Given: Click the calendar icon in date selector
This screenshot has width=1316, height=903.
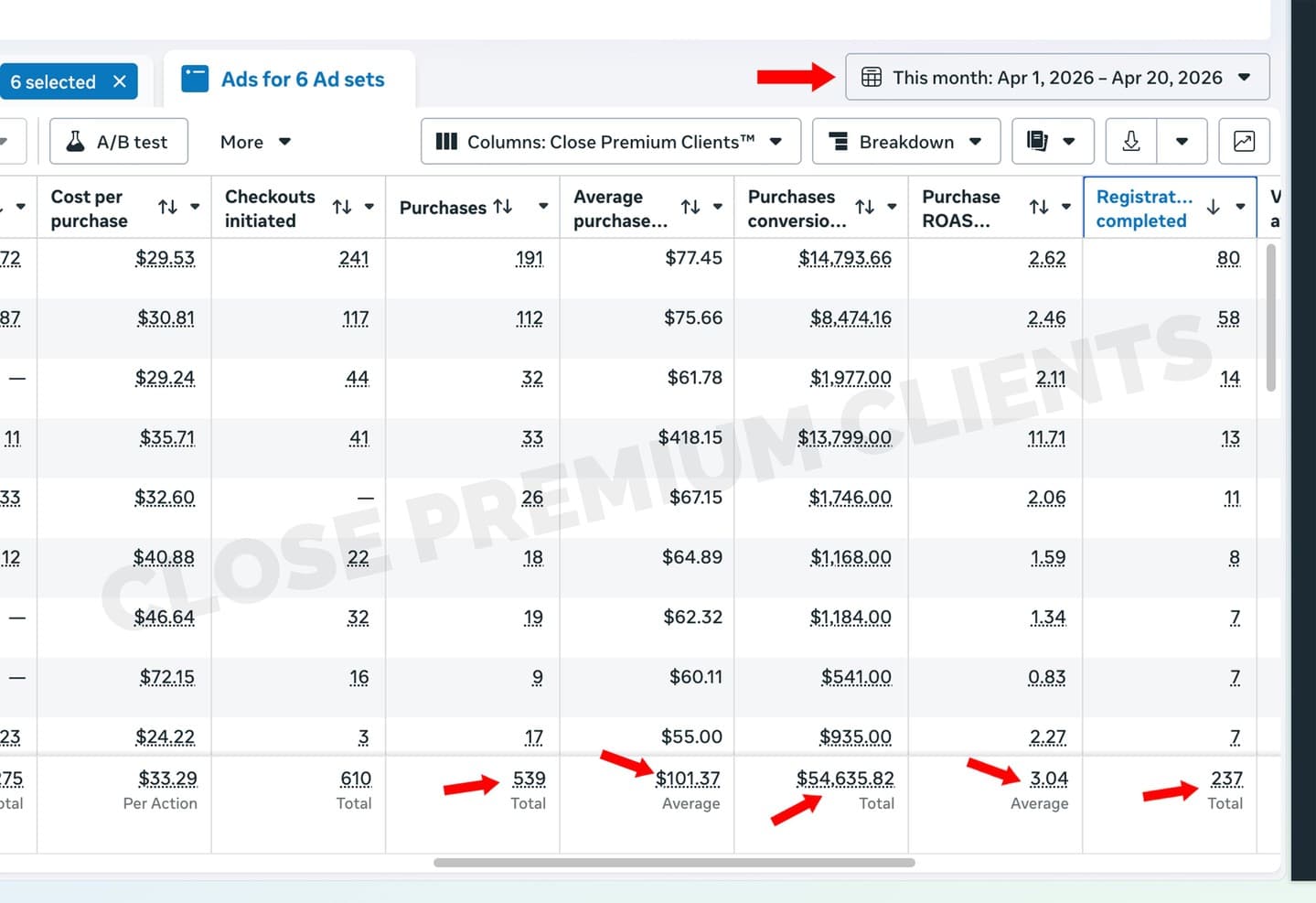Looking at the screenshot, I should point(872,78).
